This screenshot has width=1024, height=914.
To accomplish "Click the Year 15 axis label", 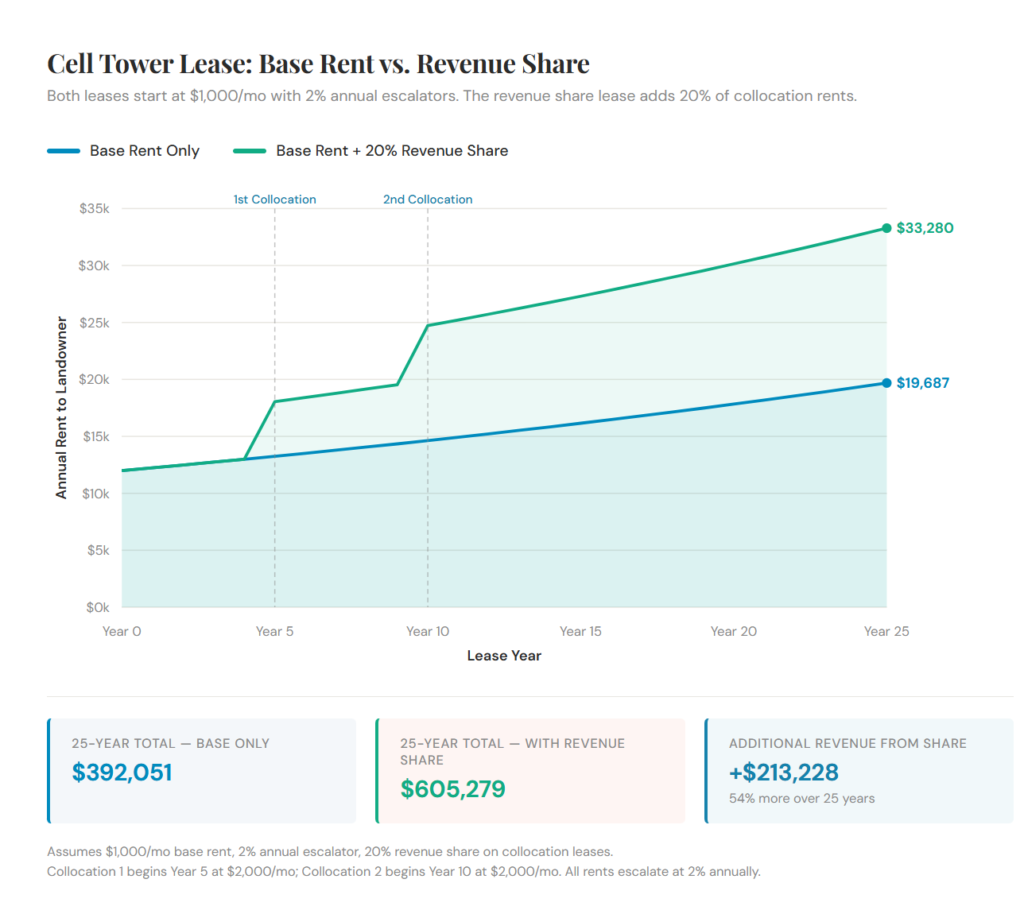I will [580, 631].
